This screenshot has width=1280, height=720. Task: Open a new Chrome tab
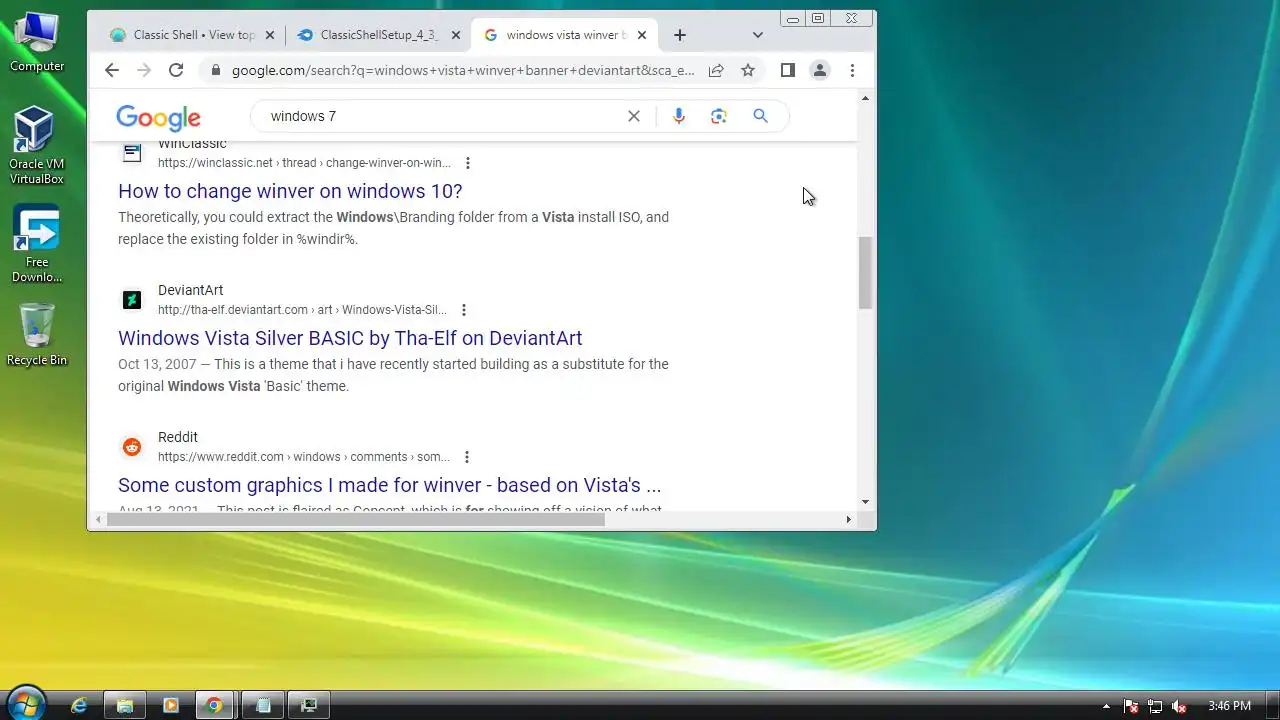coord(680,35)
